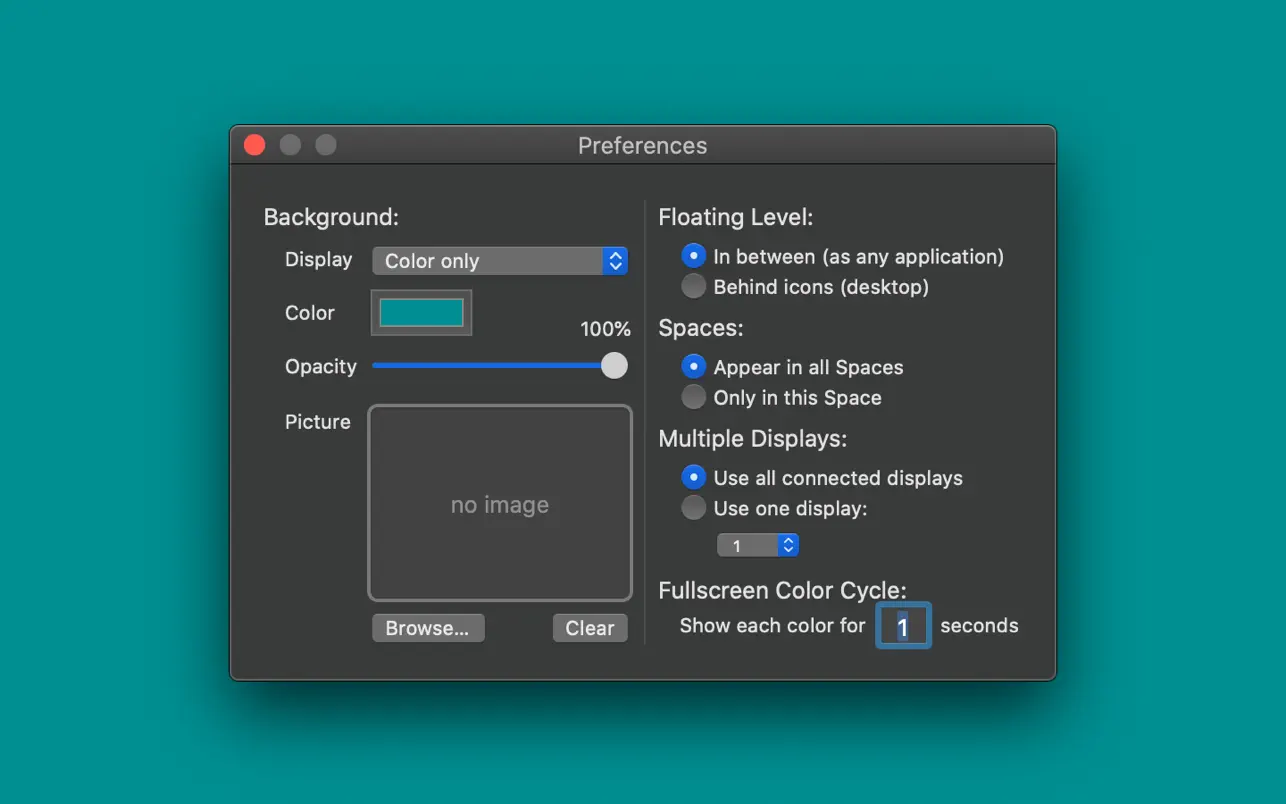Enable "Appear in all Spaces"
Viewport: 1286px width, 804px height.
click(694, 366)
